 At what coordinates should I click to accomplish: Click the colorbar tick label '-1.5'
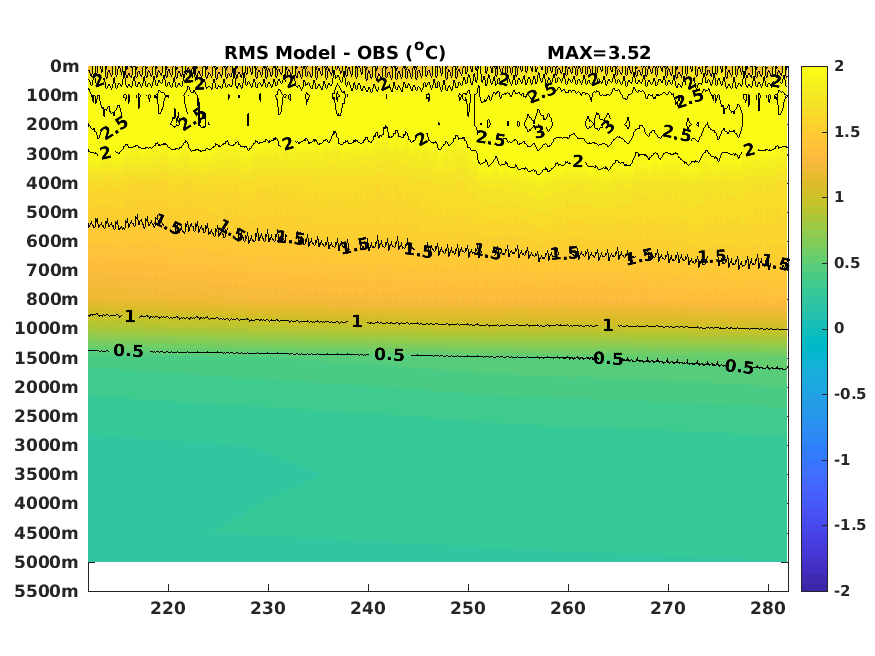(850, 525)
